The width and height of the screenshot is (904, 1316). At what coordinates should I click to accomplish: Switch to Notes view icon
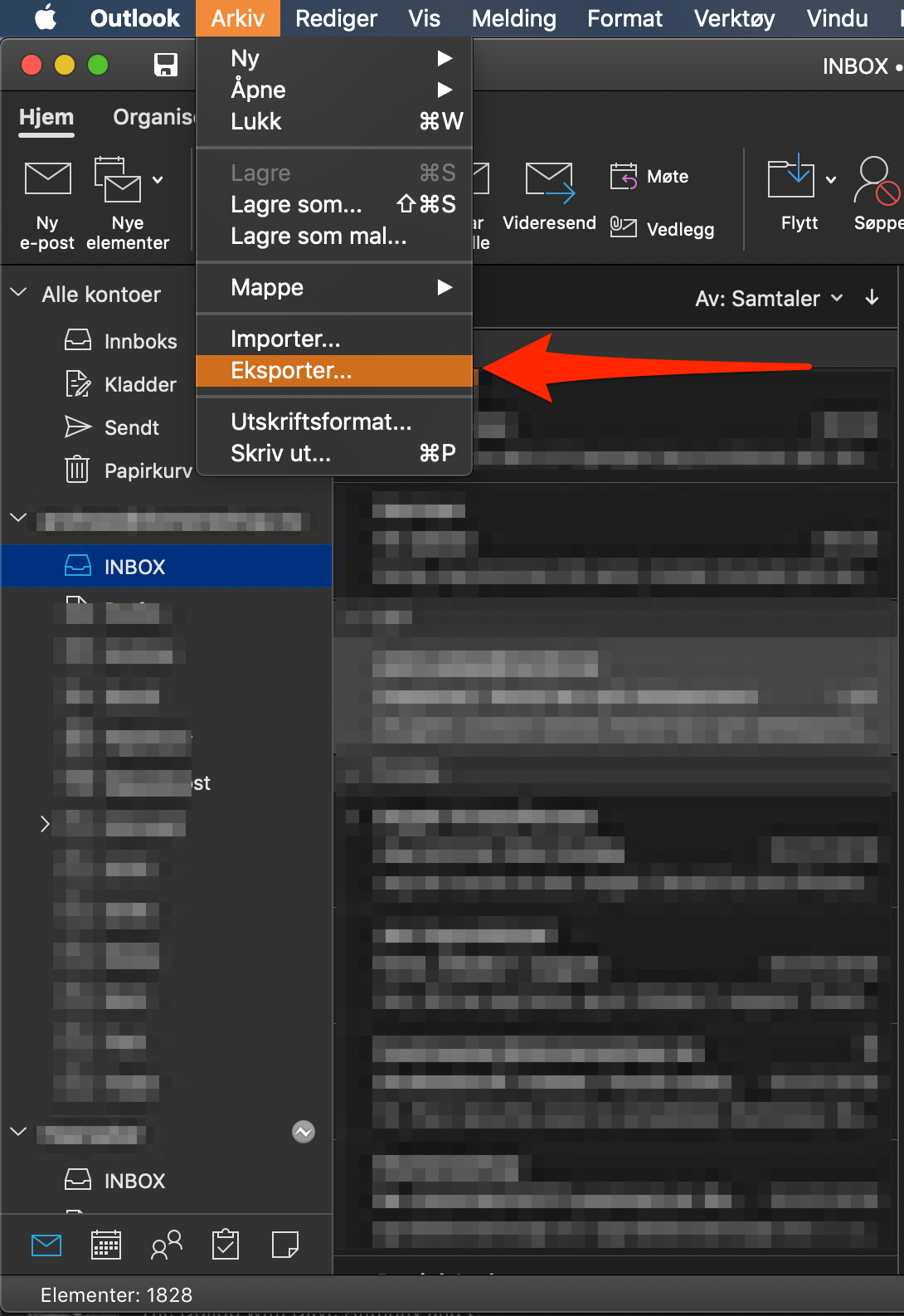(x=285, y=1245)
